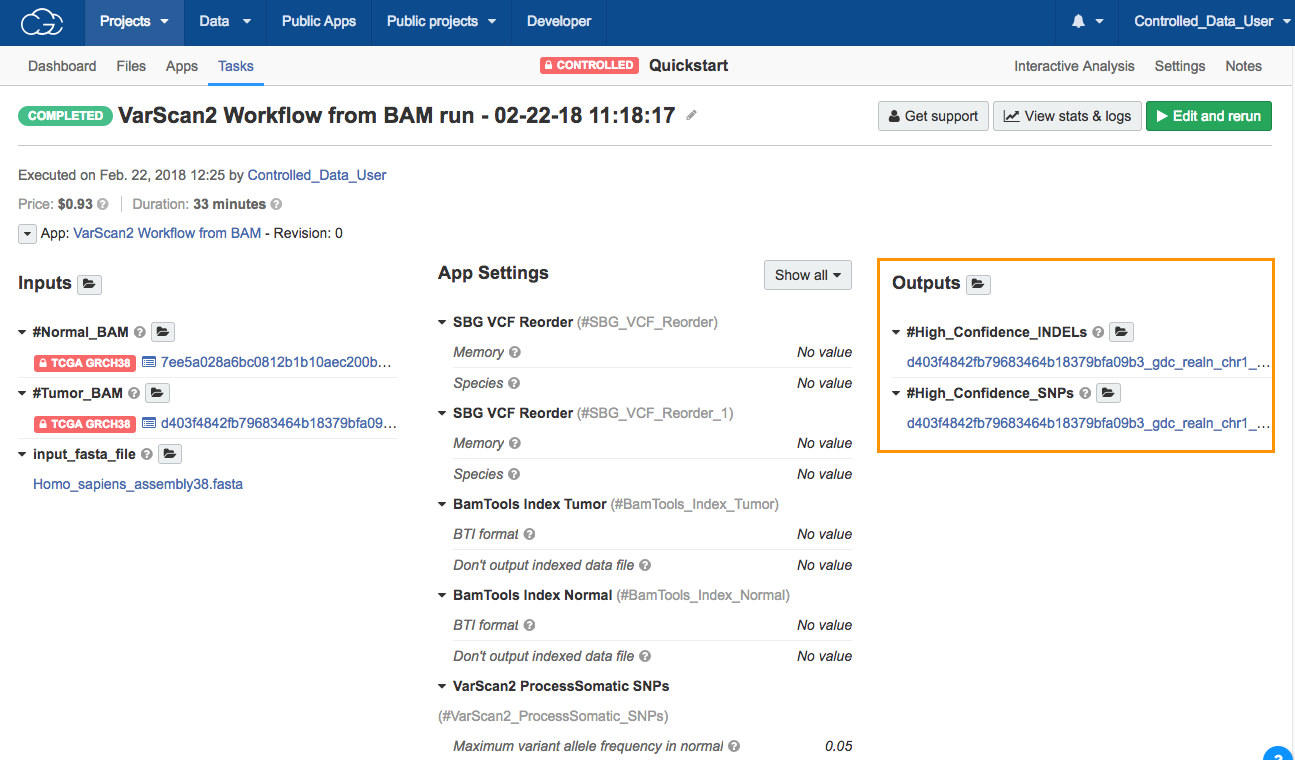This screenshot has height=760, width=1295.
Task: Collapse the #Normal_BAM input section
Action: click(23, 332)
